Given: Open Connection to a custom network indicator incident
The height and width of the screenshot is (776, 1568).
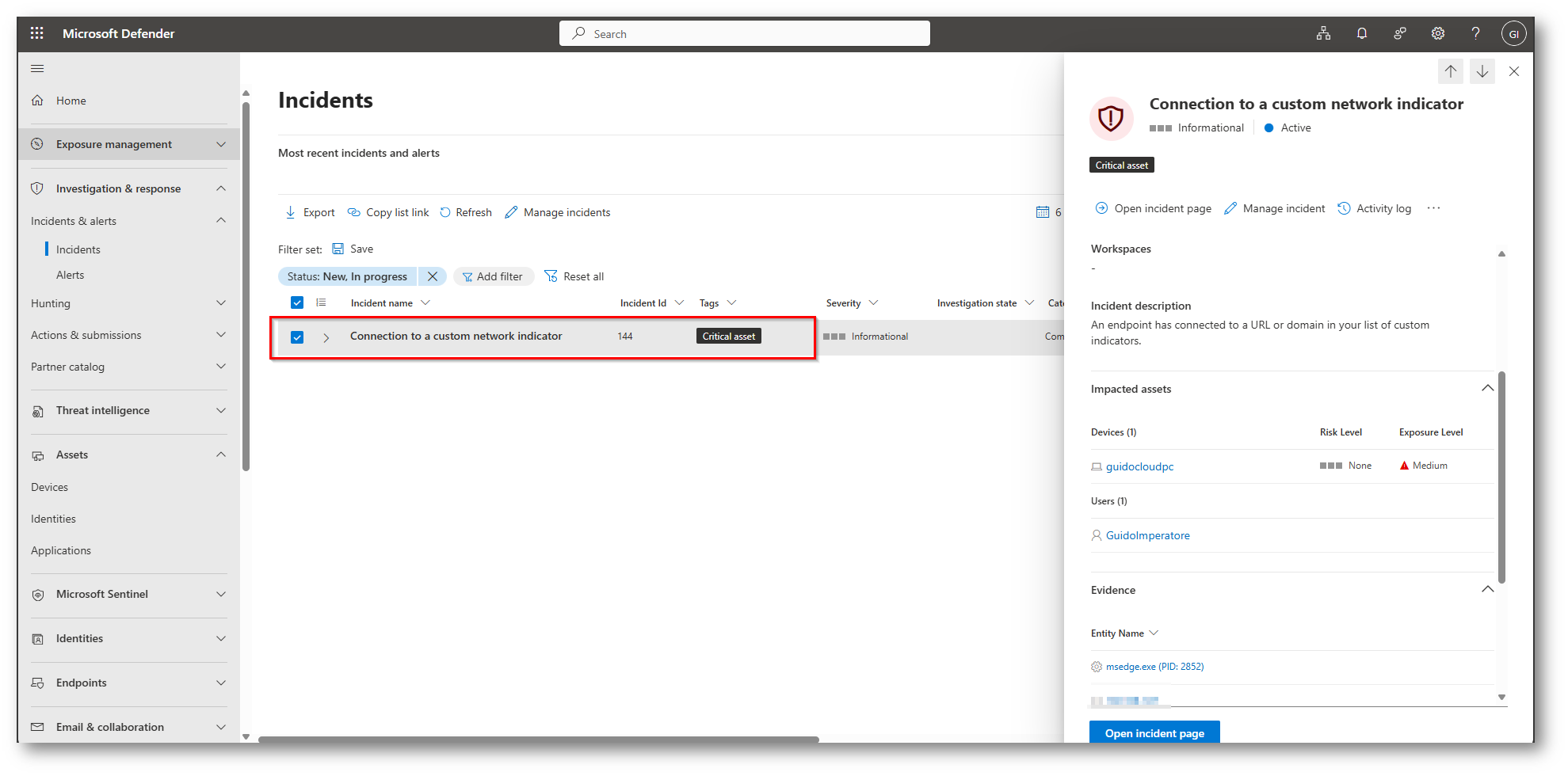Looking at the screenshot, I should point(456,337).
